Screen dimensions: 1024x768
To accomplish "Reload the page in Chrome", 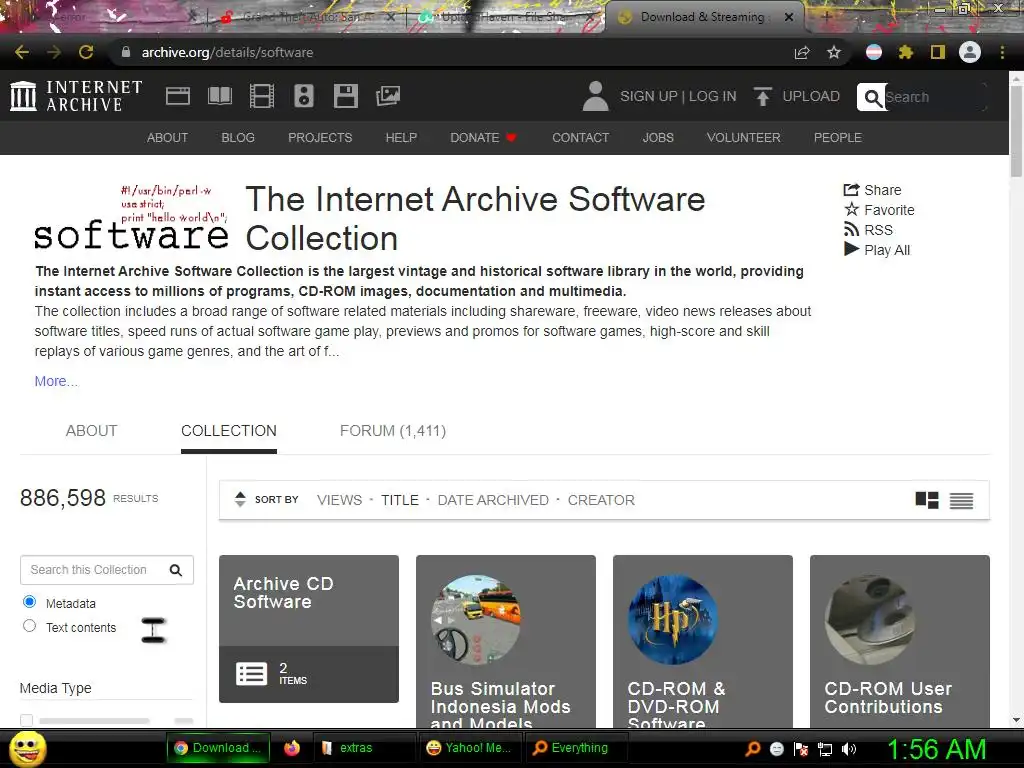I will point(86,52).
